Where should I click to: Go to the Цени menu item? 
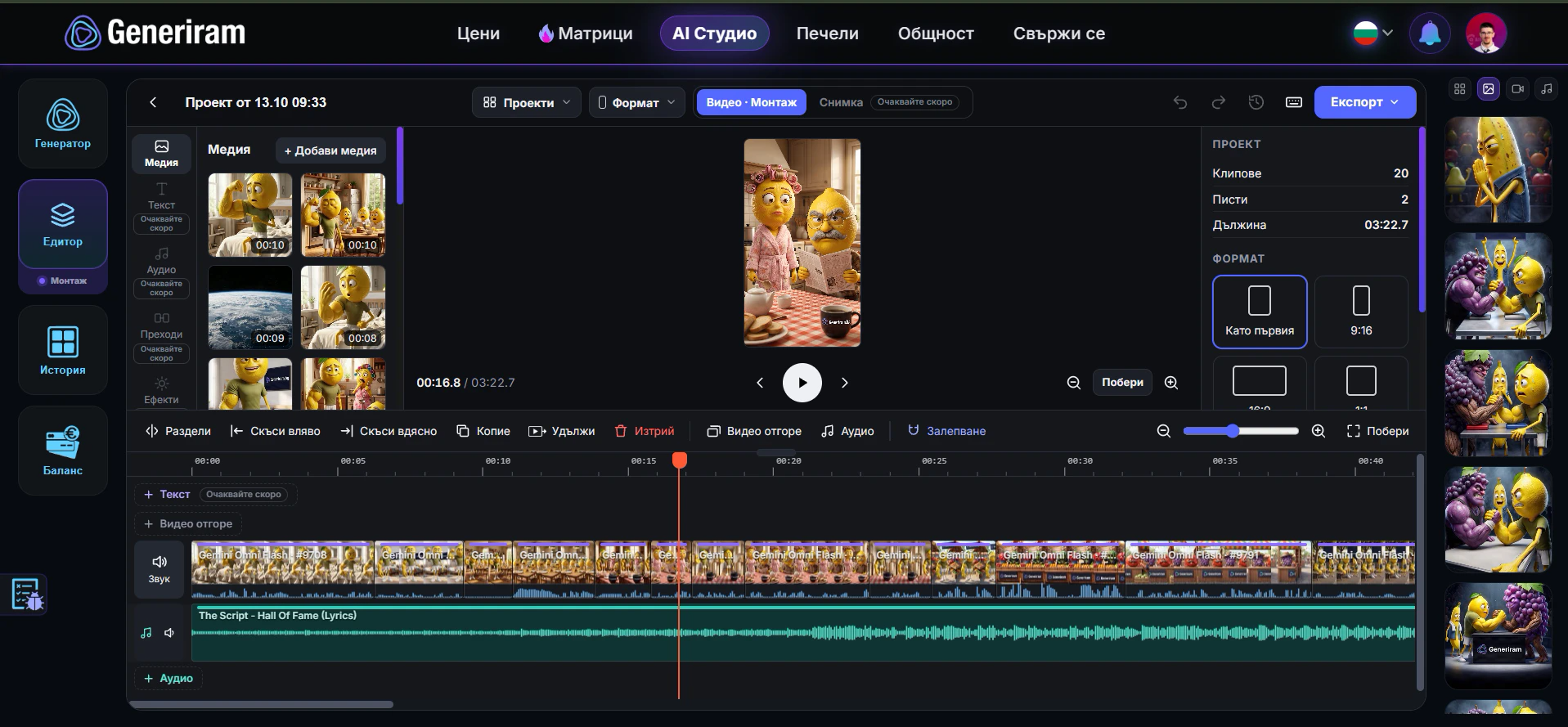[478, 34]
